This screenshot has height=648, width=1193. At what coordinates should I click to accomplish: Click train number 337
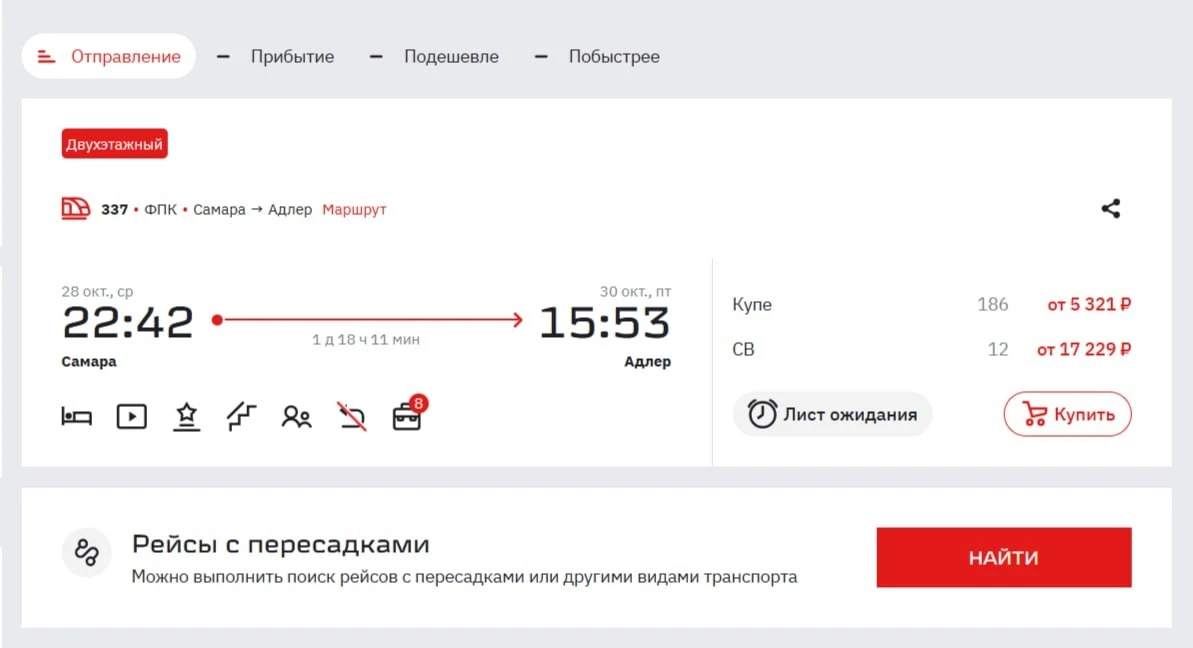pyautogui.click(x=114, y=209)
